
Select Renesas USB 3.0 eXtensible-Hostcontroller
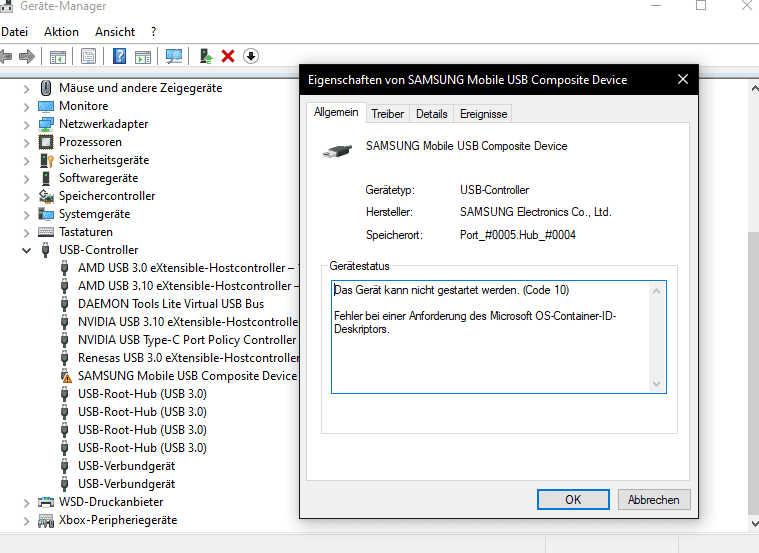pyautogui.click(x=188, y=358)
